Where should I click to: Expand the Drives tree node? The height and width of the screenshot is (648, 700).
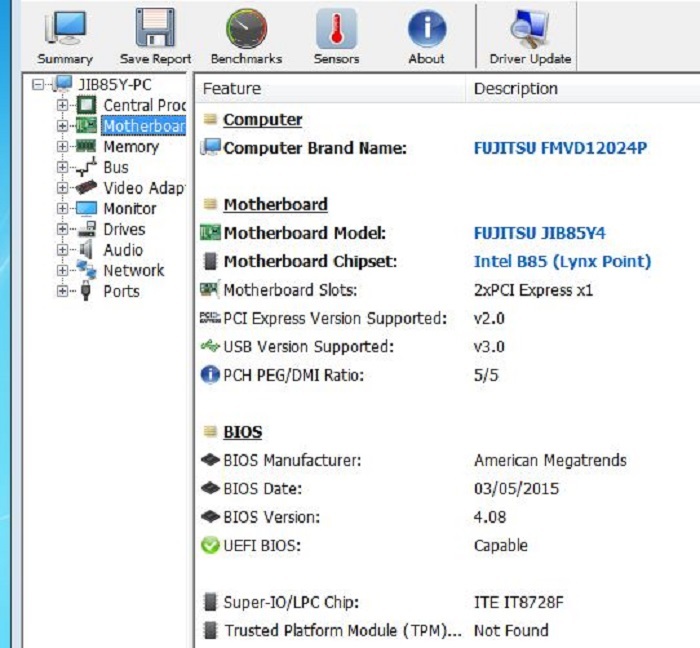(62, 229)
